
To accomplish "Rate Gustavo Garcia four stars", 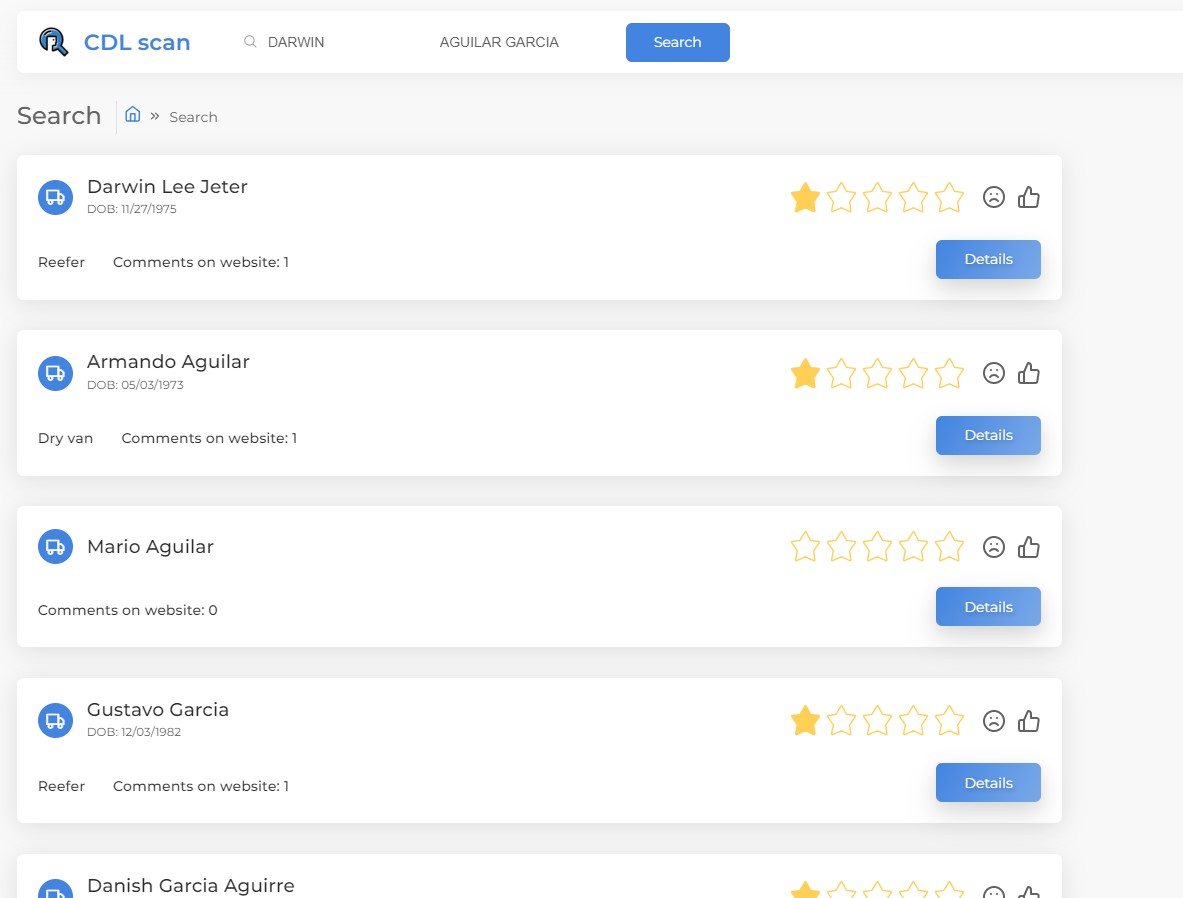I will [x=913, y=721].
